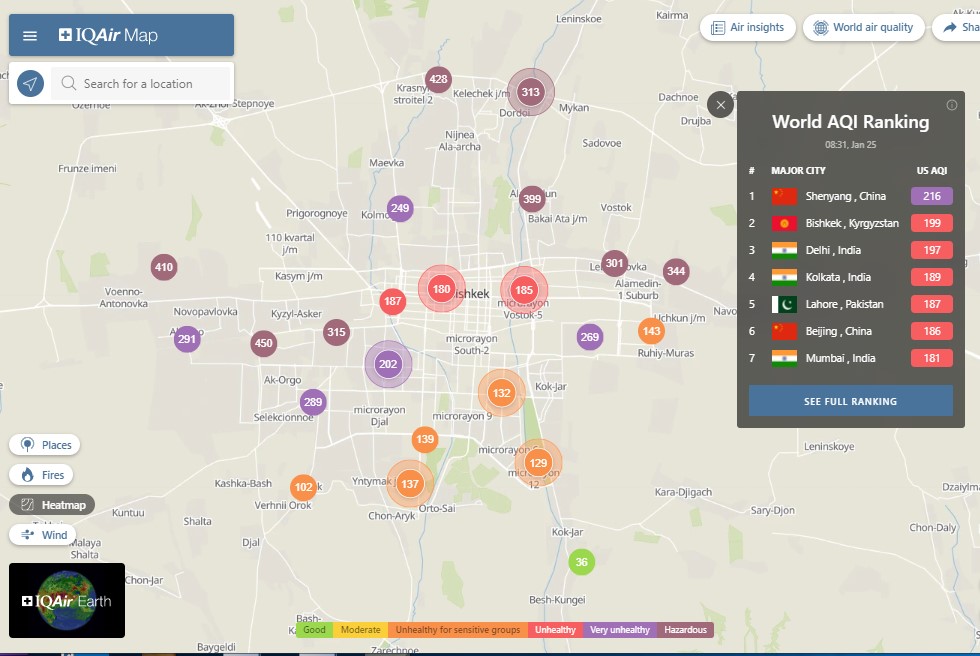Enable the Fires layer

(43, 475)
